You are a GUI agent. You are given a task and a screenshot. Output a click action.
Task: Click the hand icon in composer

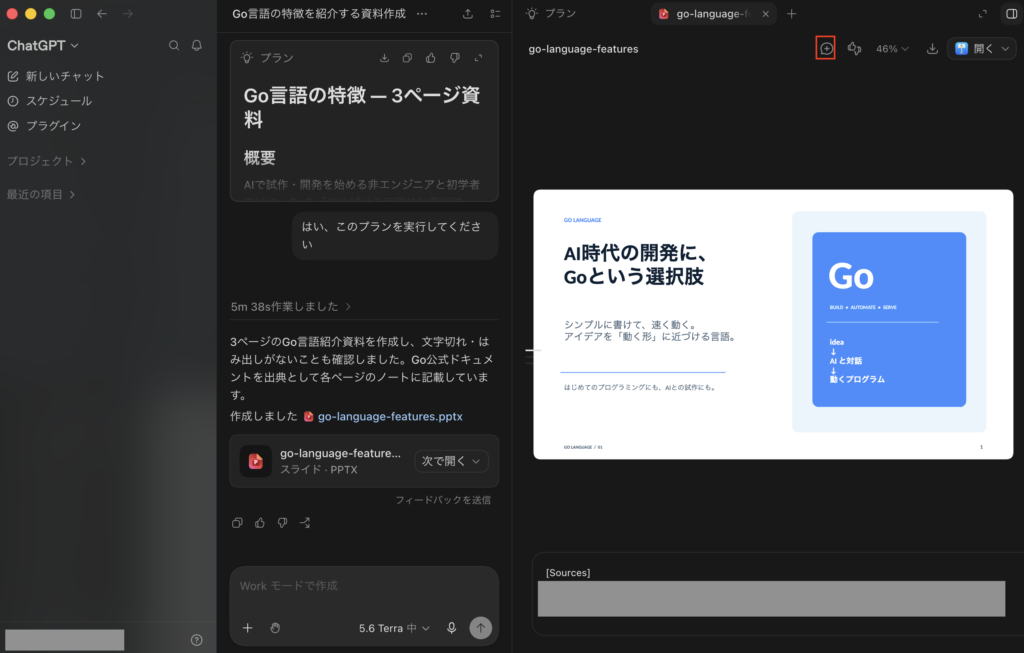point(275,628)
